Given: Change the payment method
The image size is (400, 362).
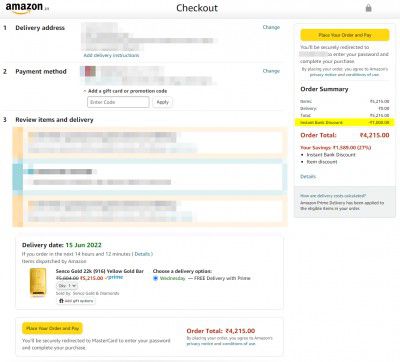Looking at the screenshot, I should coord(271,71).
